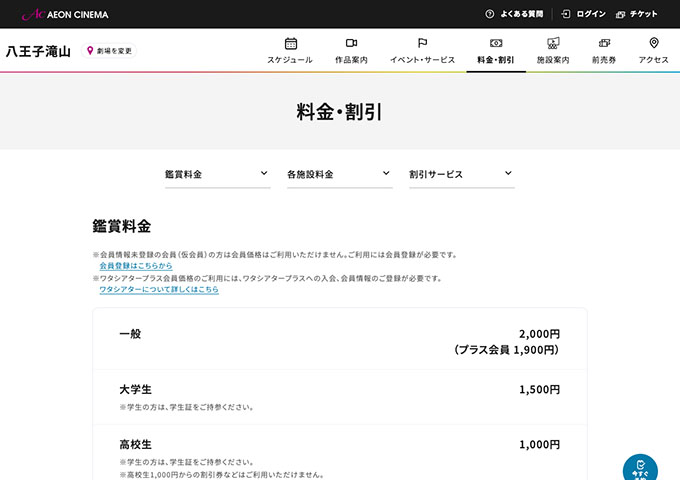Image resolution: width=680 pixels, height=480 pixels.
Task: Click the camera icon for 作品案内
Action: [x=351, y=43]
